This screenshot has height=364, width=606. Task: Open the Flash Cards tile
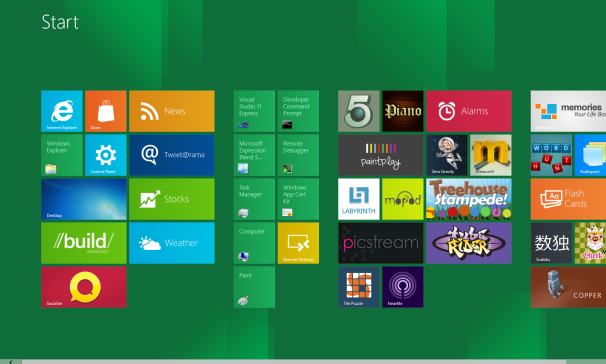click(569, 199)
